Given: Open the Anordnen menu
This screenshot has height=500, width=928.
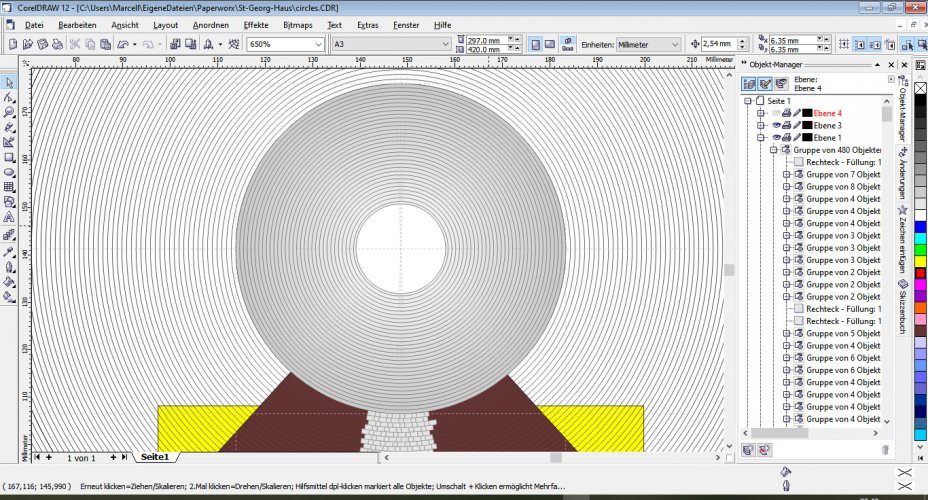Looking at the screenshot, I should coord(211,25).
